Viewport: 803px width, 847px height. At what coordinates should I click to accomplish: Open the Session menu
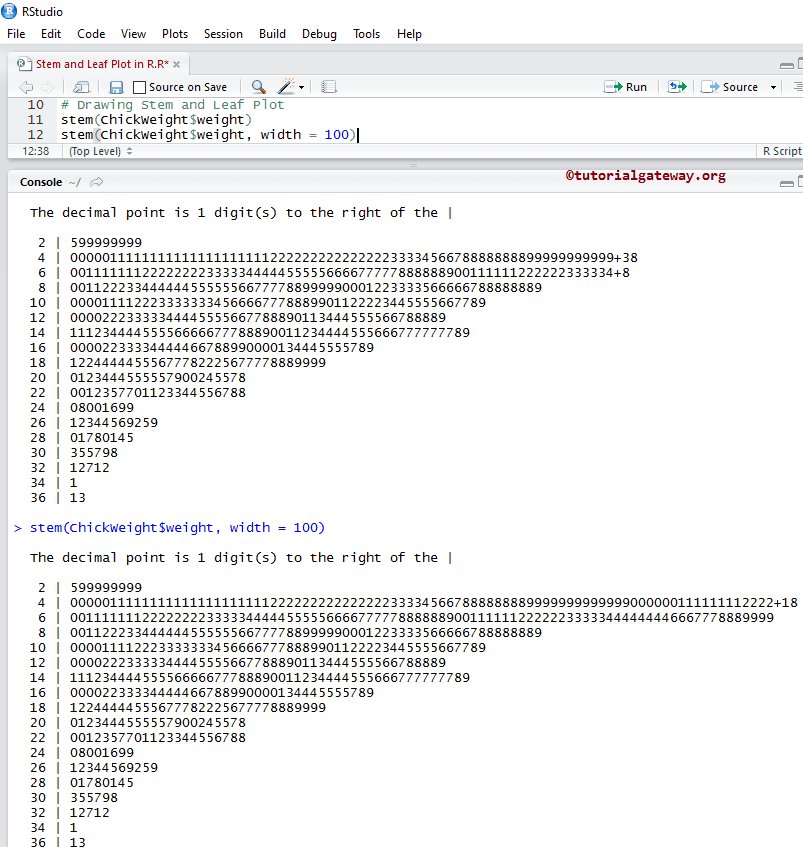[223, 34]
